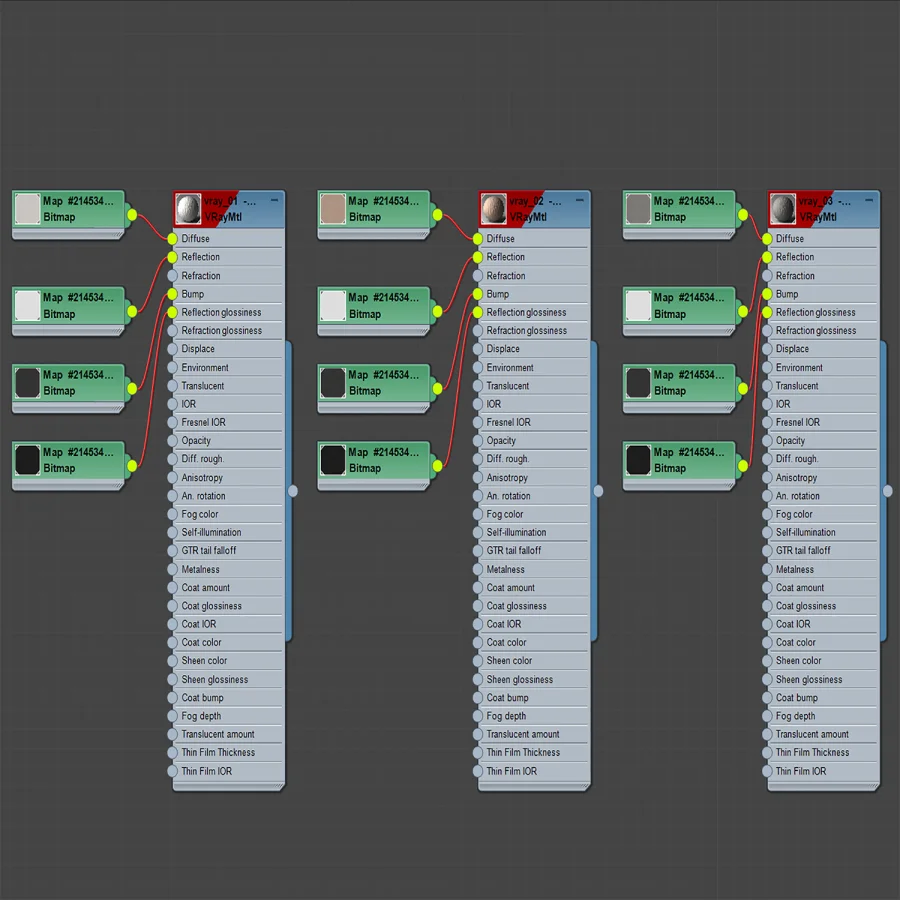Collapse the vray_02 node with its minus button

click(x=580, y=200)
